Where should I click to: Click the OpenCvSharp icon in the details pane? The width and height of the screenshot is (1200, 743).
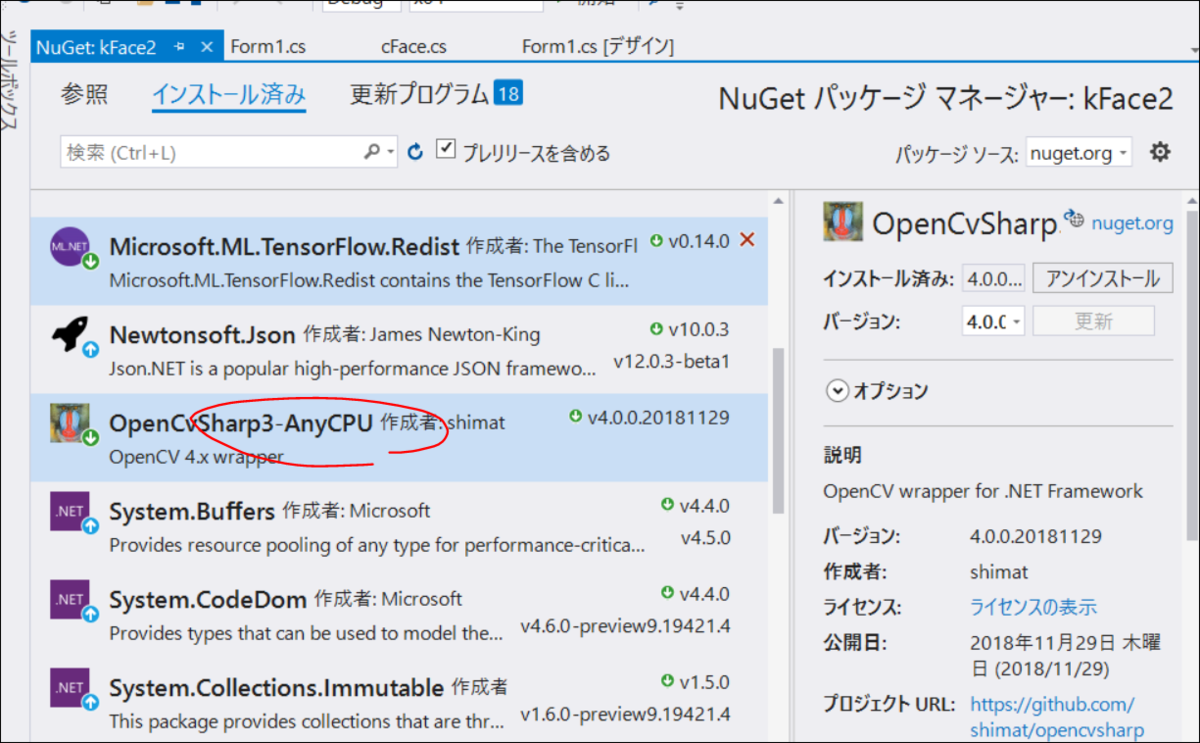(843, 222)
